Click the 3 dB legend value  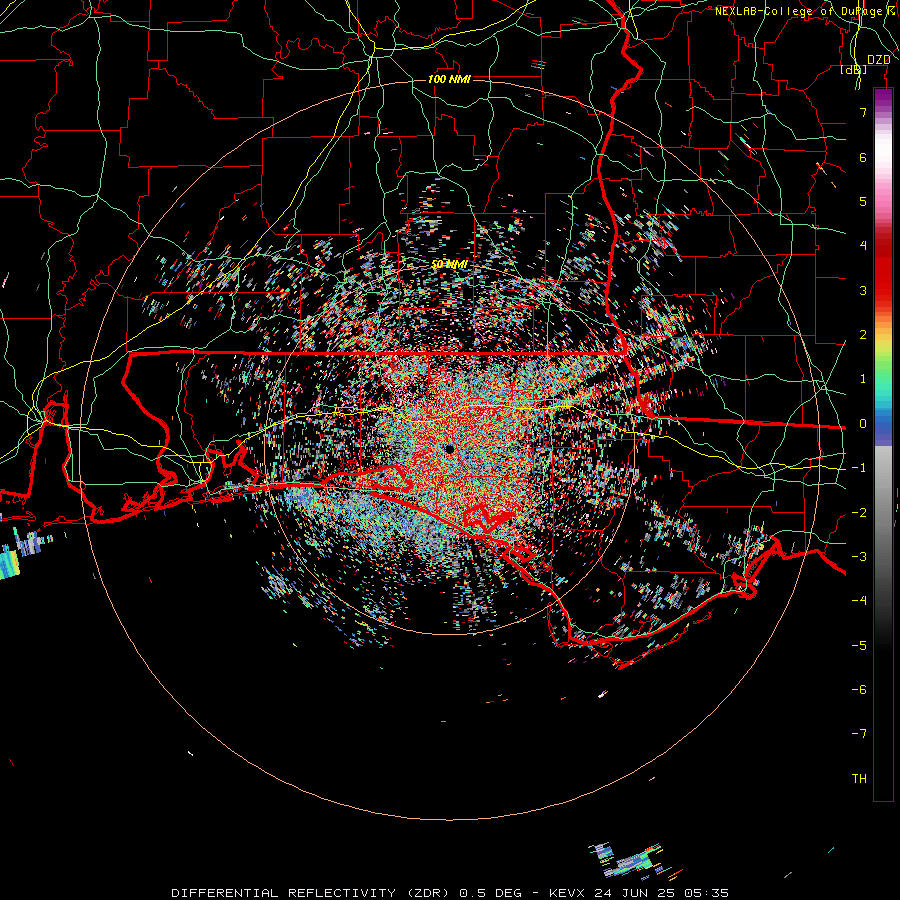point(863,290)
